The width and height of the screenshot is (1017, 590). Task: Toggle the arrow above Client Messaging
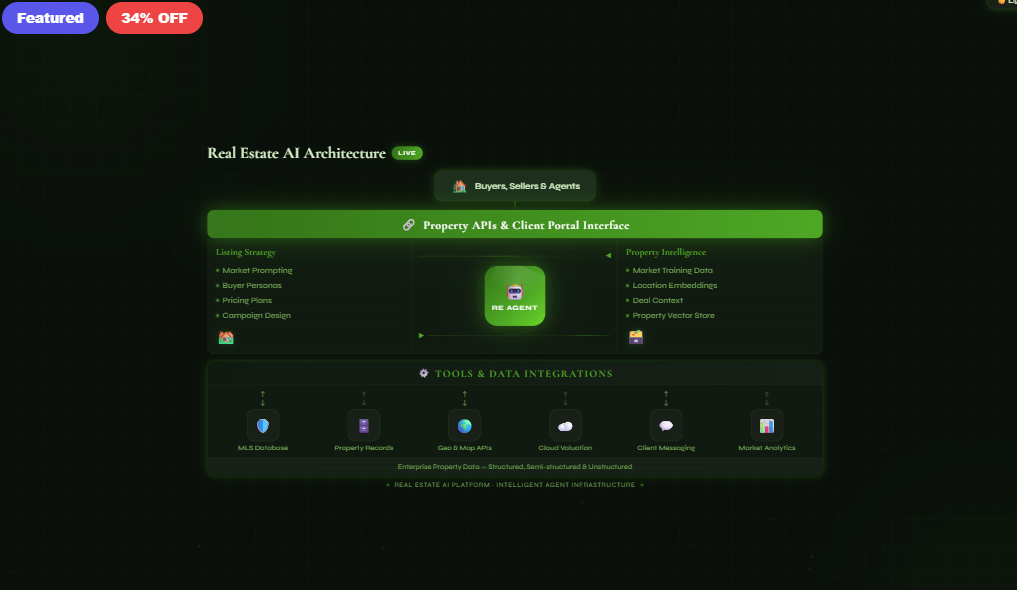point(666,397)
